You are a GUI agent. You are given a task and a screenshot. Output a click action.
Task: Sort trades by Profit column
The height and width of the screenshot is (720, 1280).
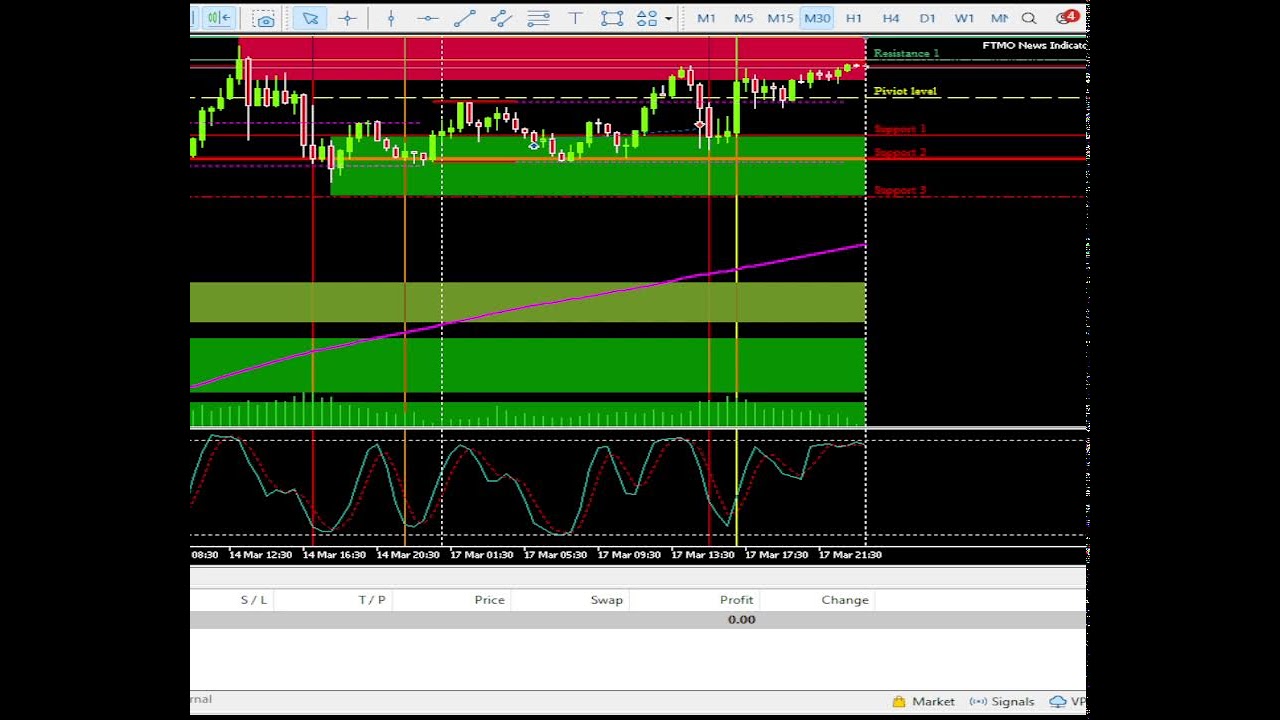tap(737, 600)
